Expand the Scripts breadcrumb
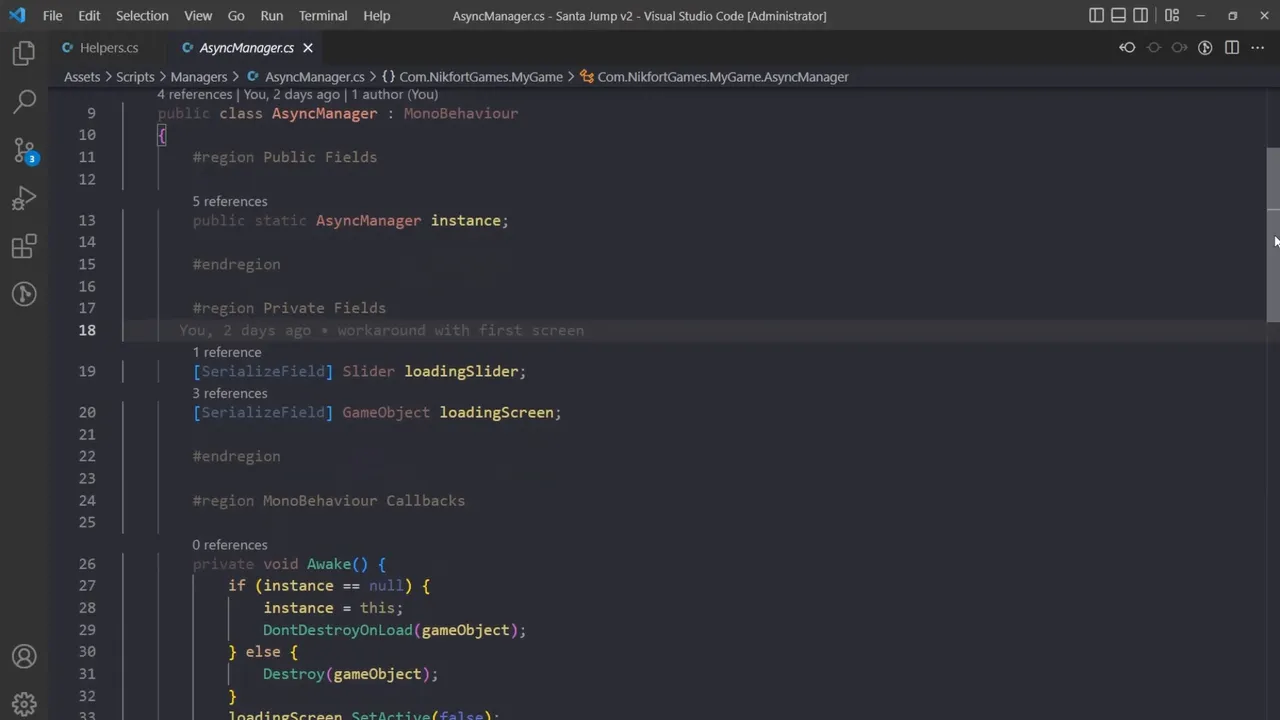The height and width of the screenshot is (720, 1280). click(x=135, y=77)
